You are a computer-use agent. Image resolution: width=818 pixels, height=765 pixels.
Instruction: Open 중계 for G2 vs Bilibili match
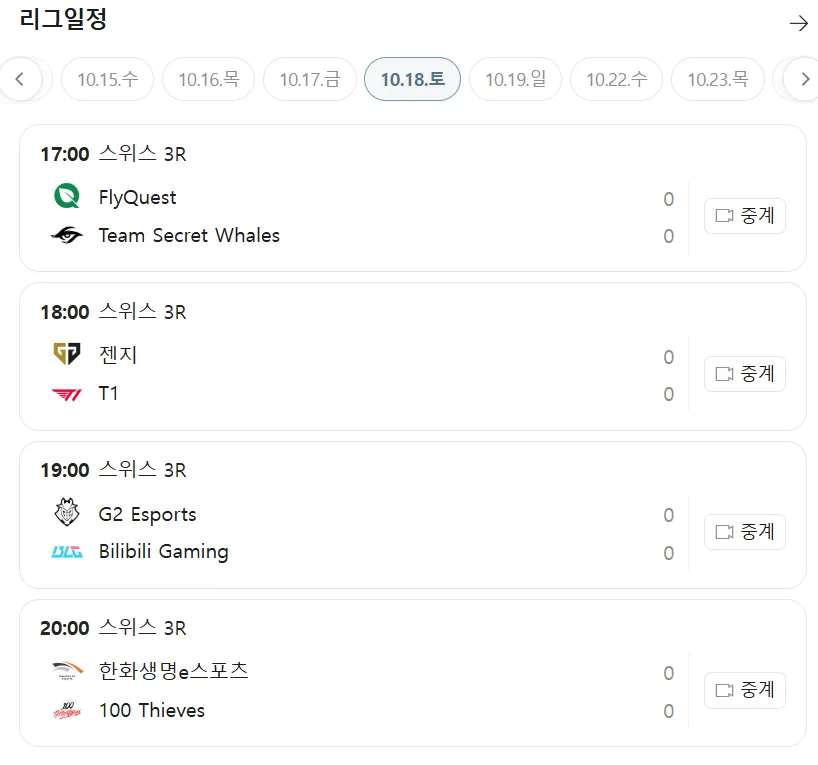coord(745,532)
